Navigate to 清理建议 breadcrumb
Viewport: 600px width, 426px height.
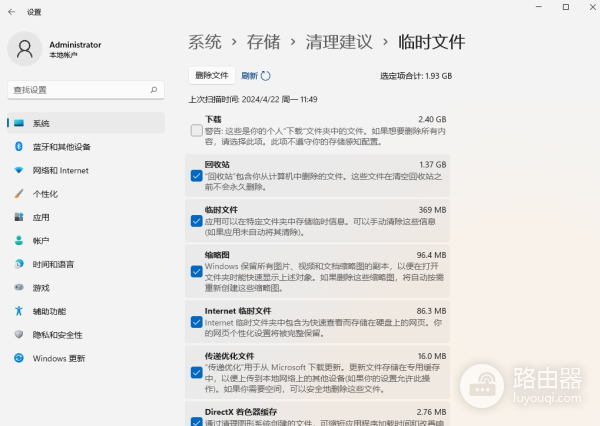(x=338, y=42)
